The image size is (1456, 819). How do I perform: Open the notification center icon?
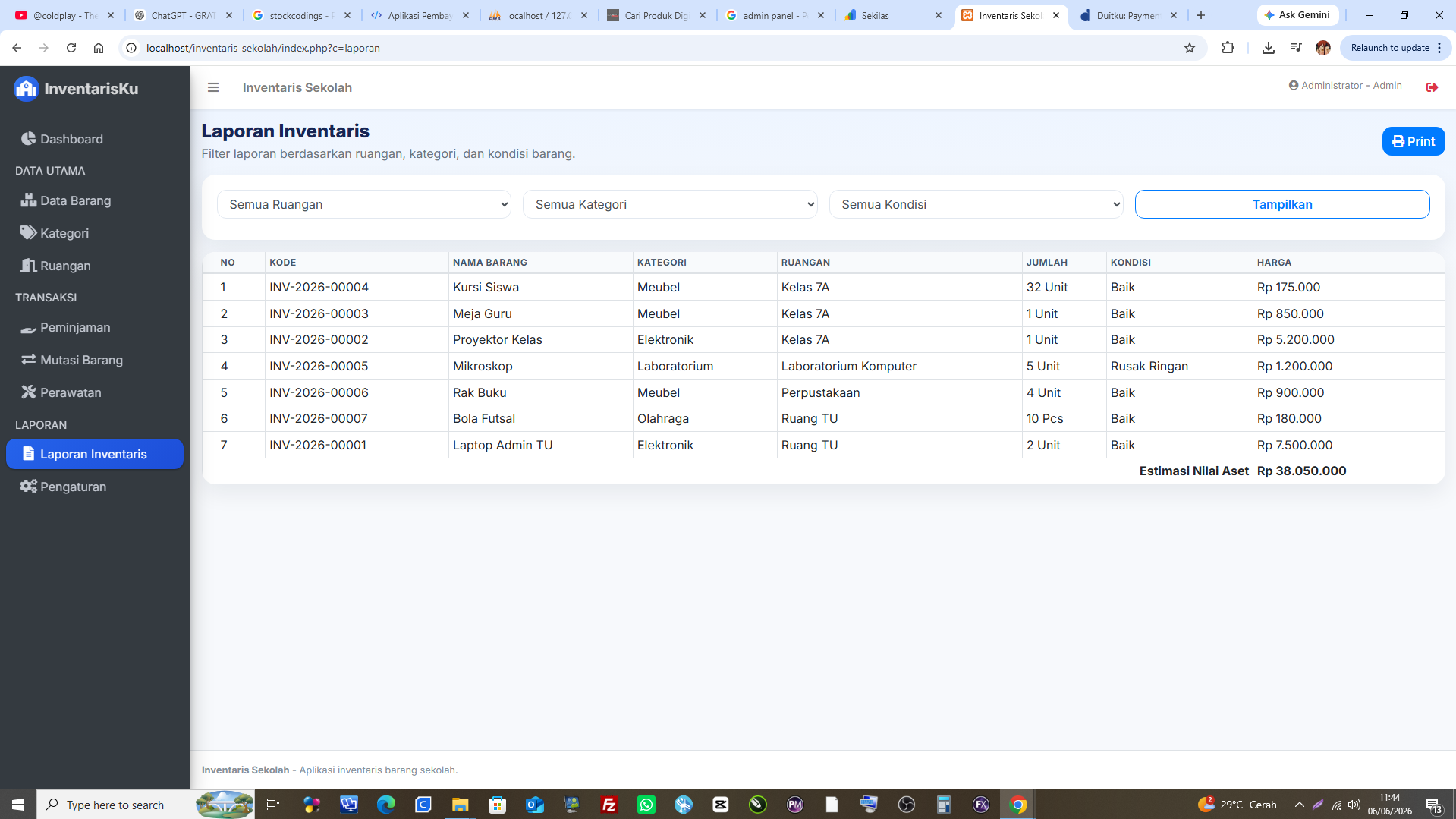pyautogui.click(x=1433, y=805)
